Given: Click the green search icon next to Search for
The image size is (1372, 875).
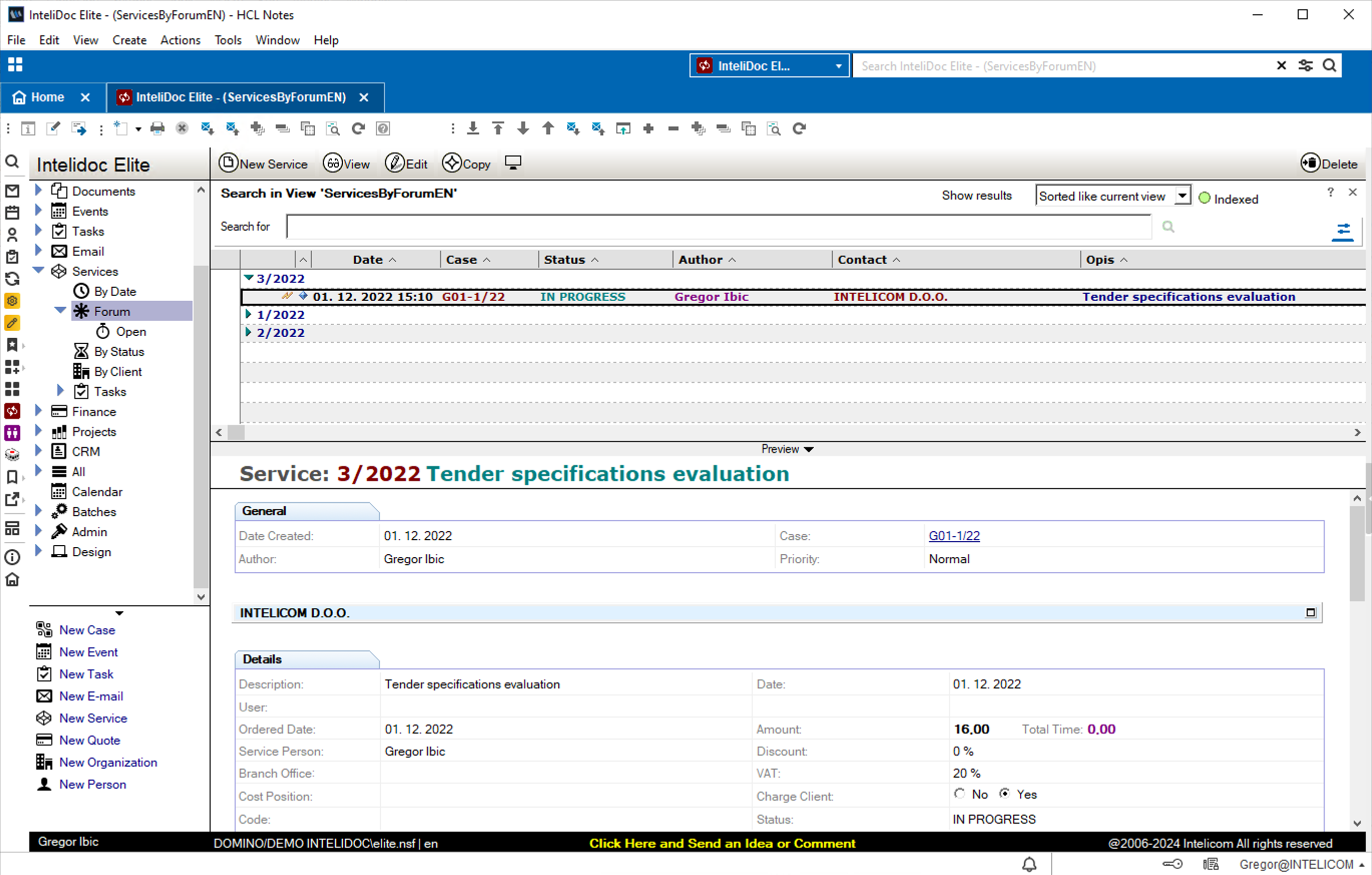Looking at the screenshot, I should pos(1168,227).
